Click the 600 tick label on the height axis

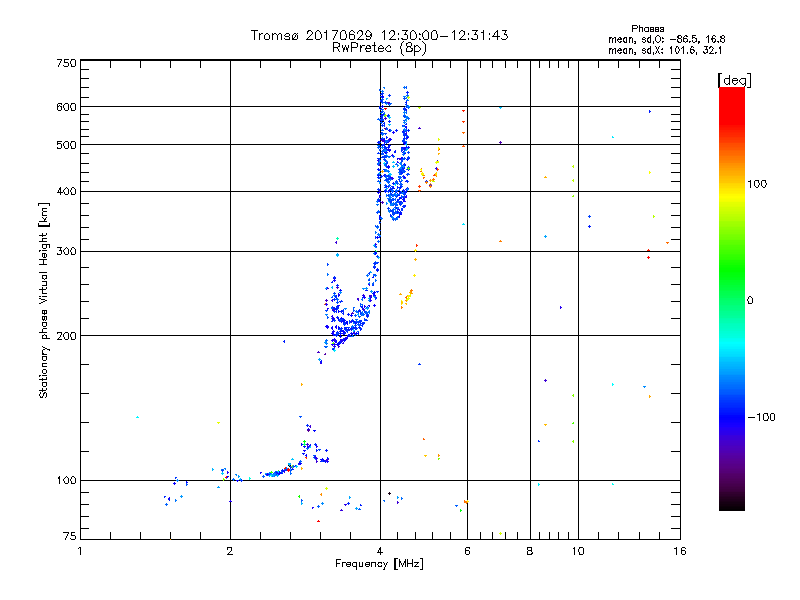[66, 107]
